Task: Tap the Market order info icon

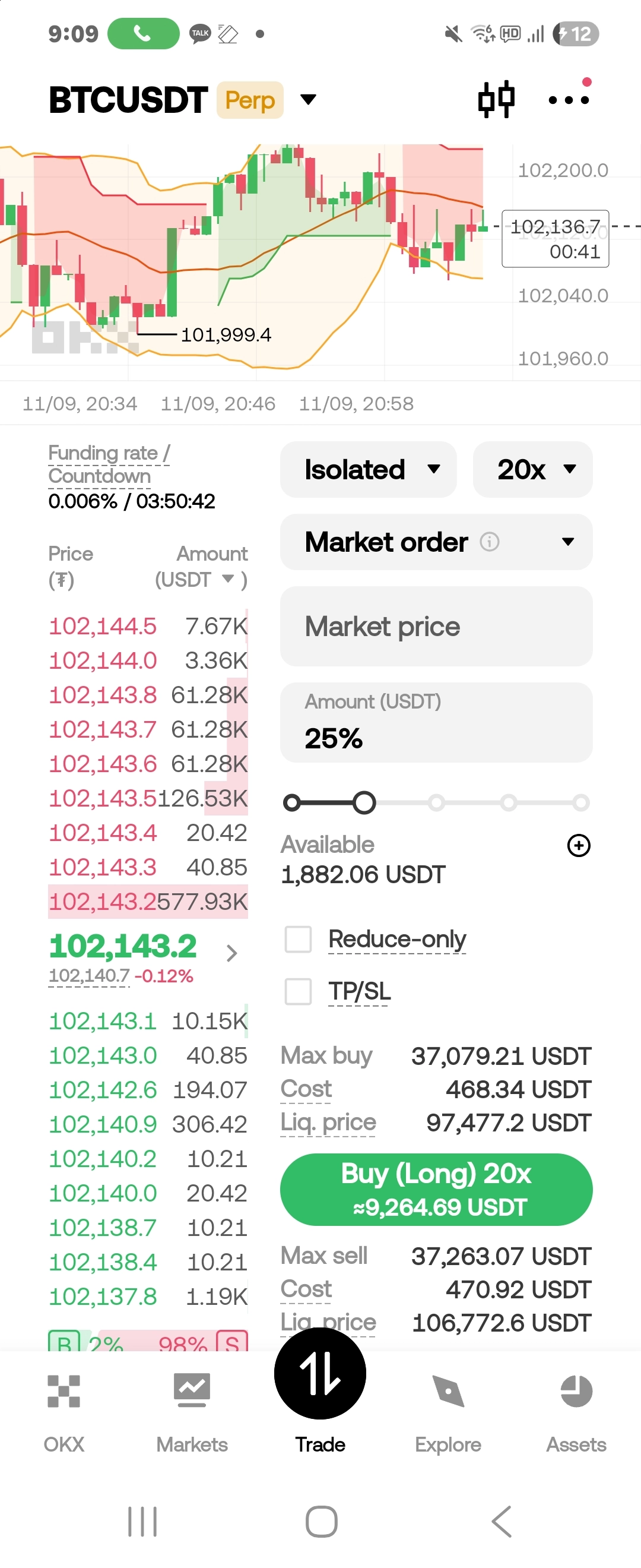Action: pyautogui.click(x=490, y=541)
